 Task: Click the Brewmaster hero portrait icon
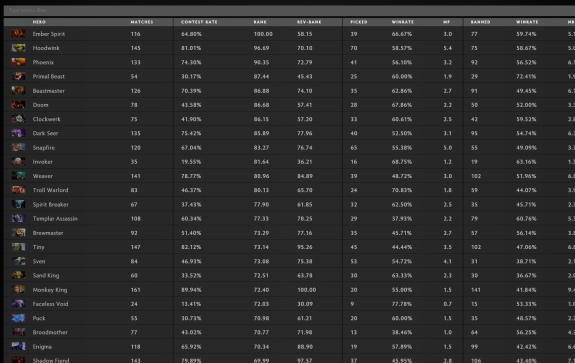pos(18,233)
